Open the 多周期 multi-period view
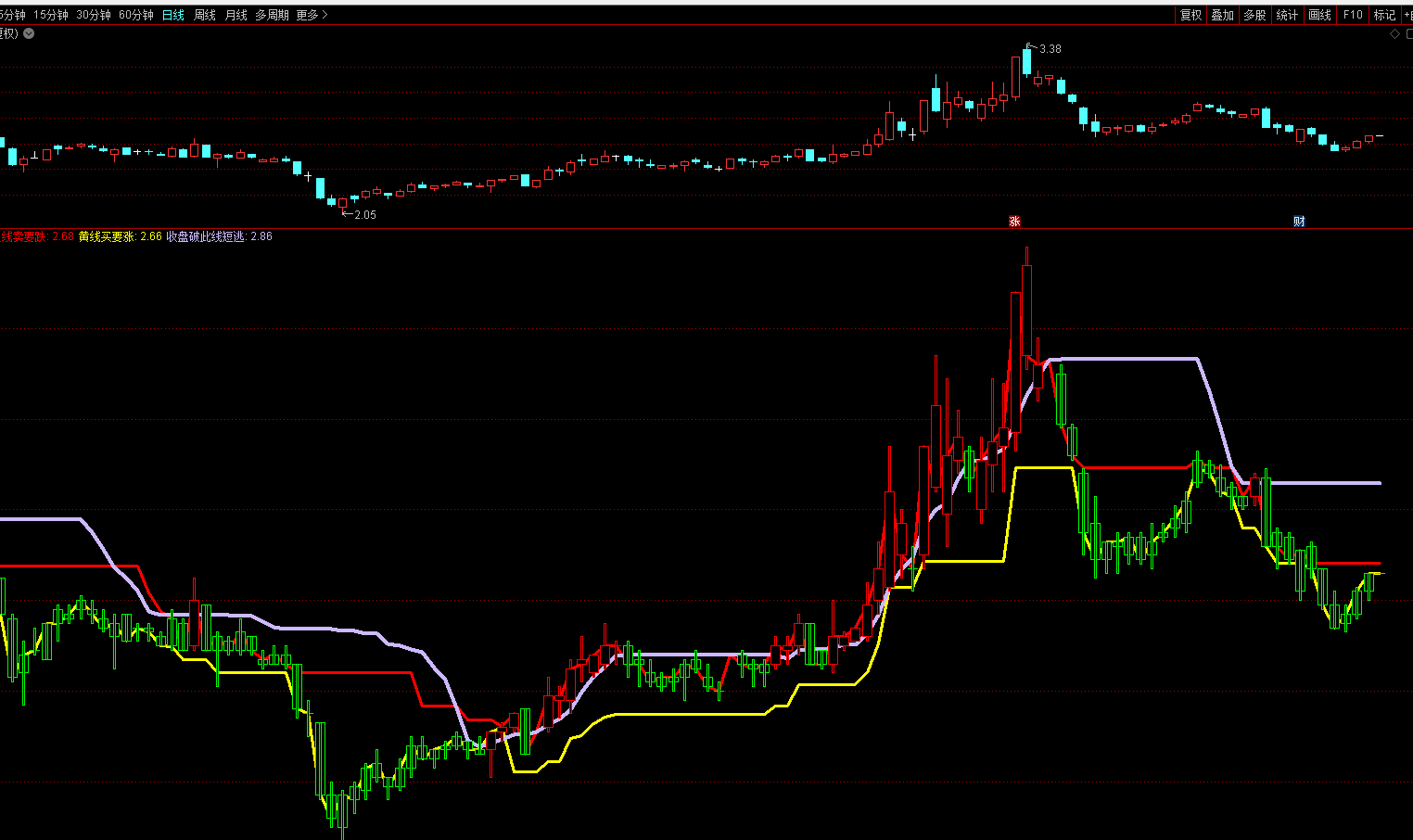Viewport: 1413px width, 840px height. [272, 15]
